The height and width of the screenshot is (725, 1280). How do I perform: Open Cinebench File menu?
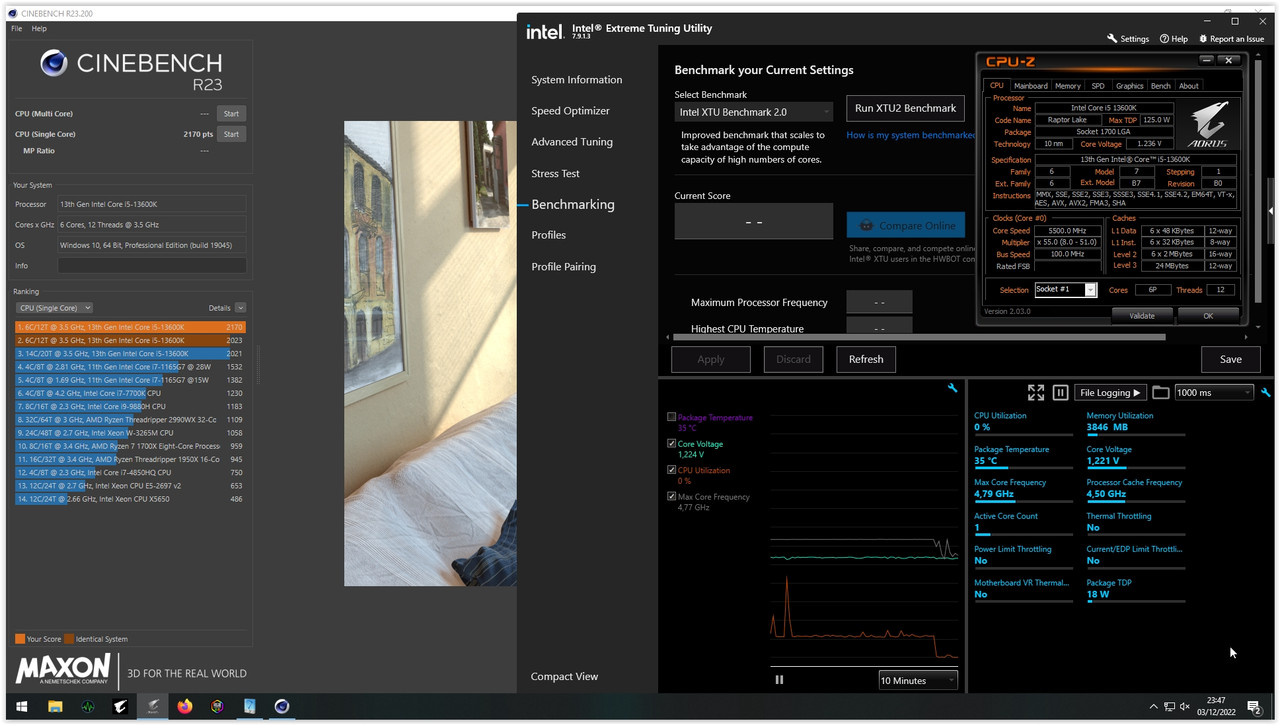tap(16, 29)
